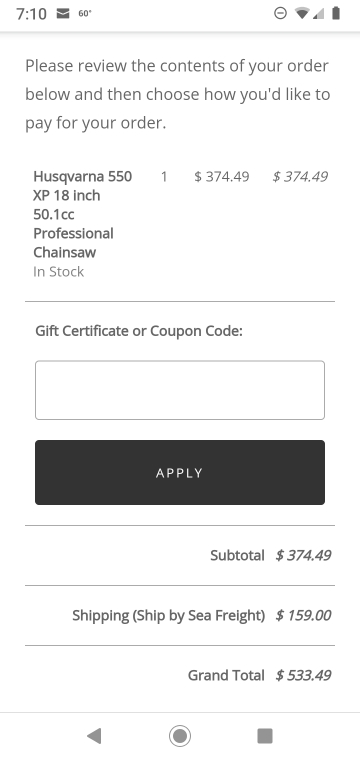Tap the Wi-Fi signal icon

click(x=302, y=14)
